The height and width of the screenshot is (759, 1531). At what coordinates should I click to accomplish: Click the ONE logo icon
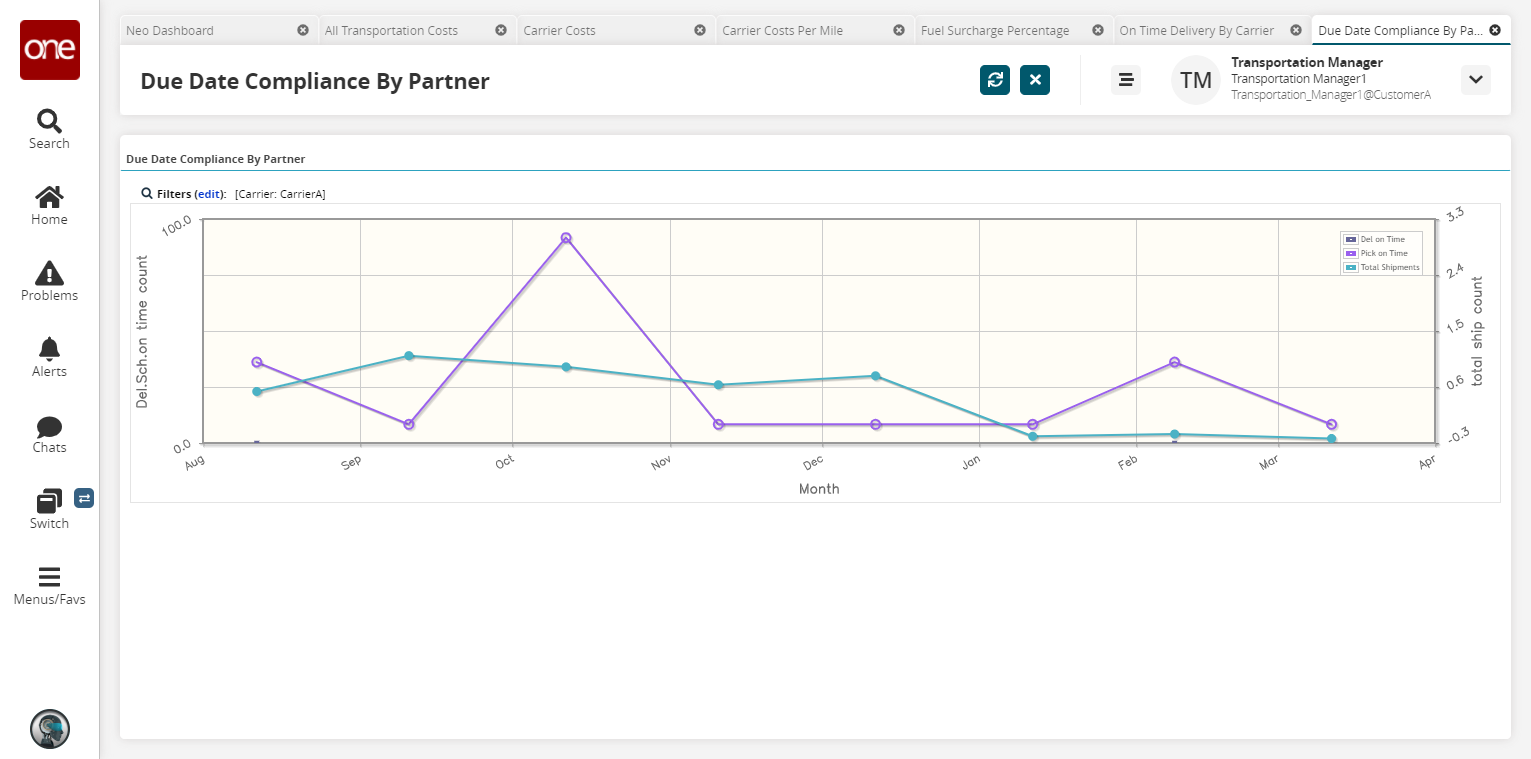tap(49, 50)
